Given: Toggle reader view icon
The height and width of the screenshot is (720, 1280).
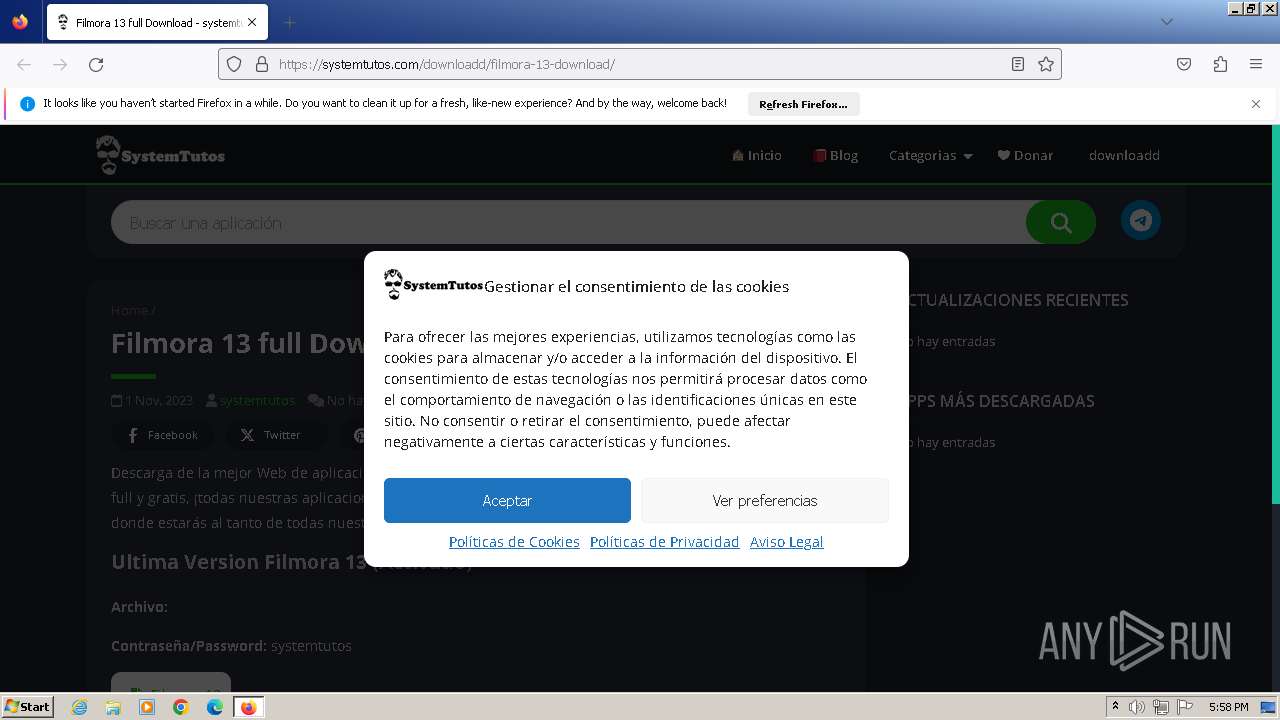Looking at the screenshot, I should [x=1018, y=64].
